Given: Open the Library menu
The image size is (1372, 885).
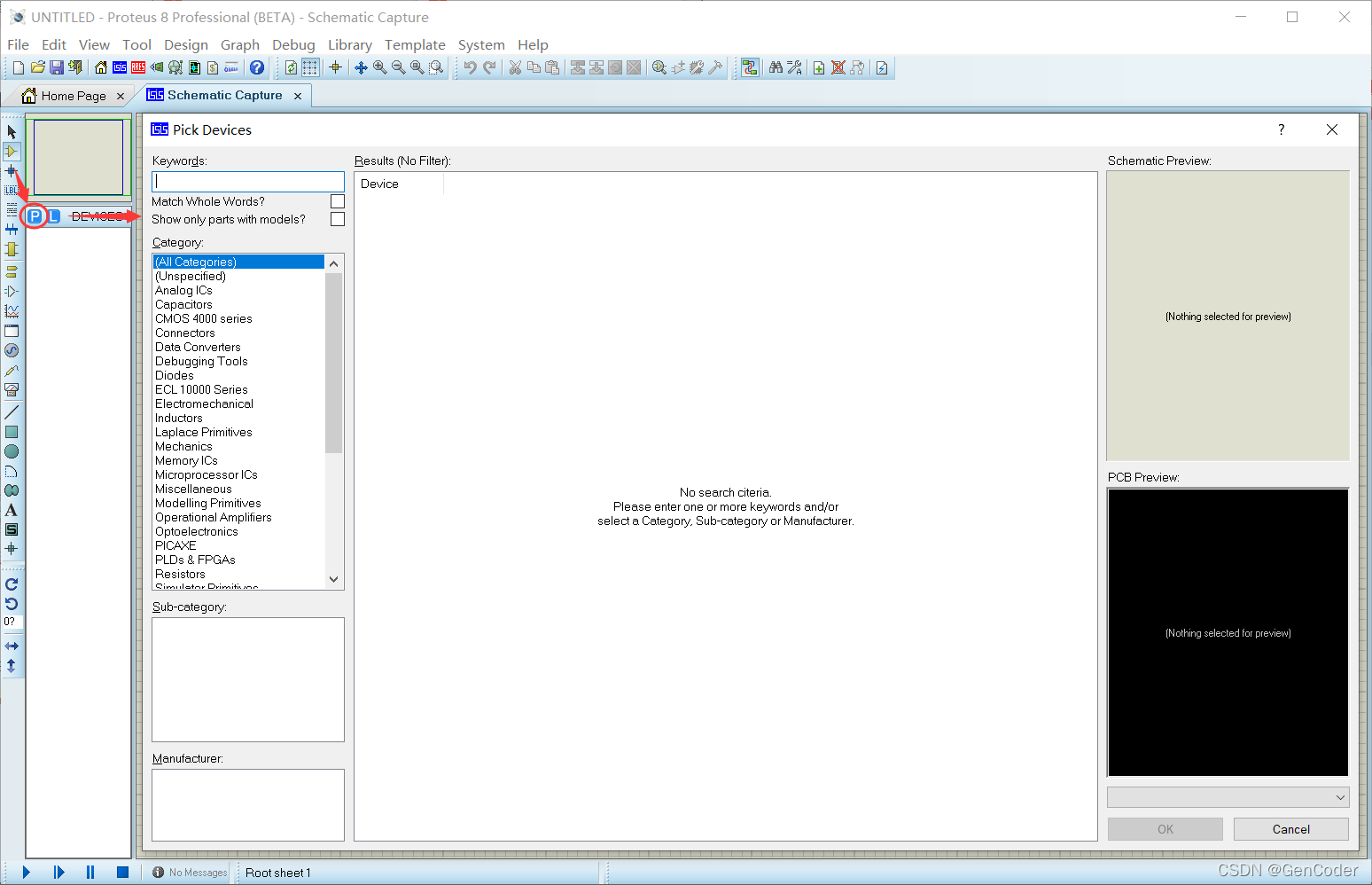Looking at the screenshot, I should coord(350,44).
